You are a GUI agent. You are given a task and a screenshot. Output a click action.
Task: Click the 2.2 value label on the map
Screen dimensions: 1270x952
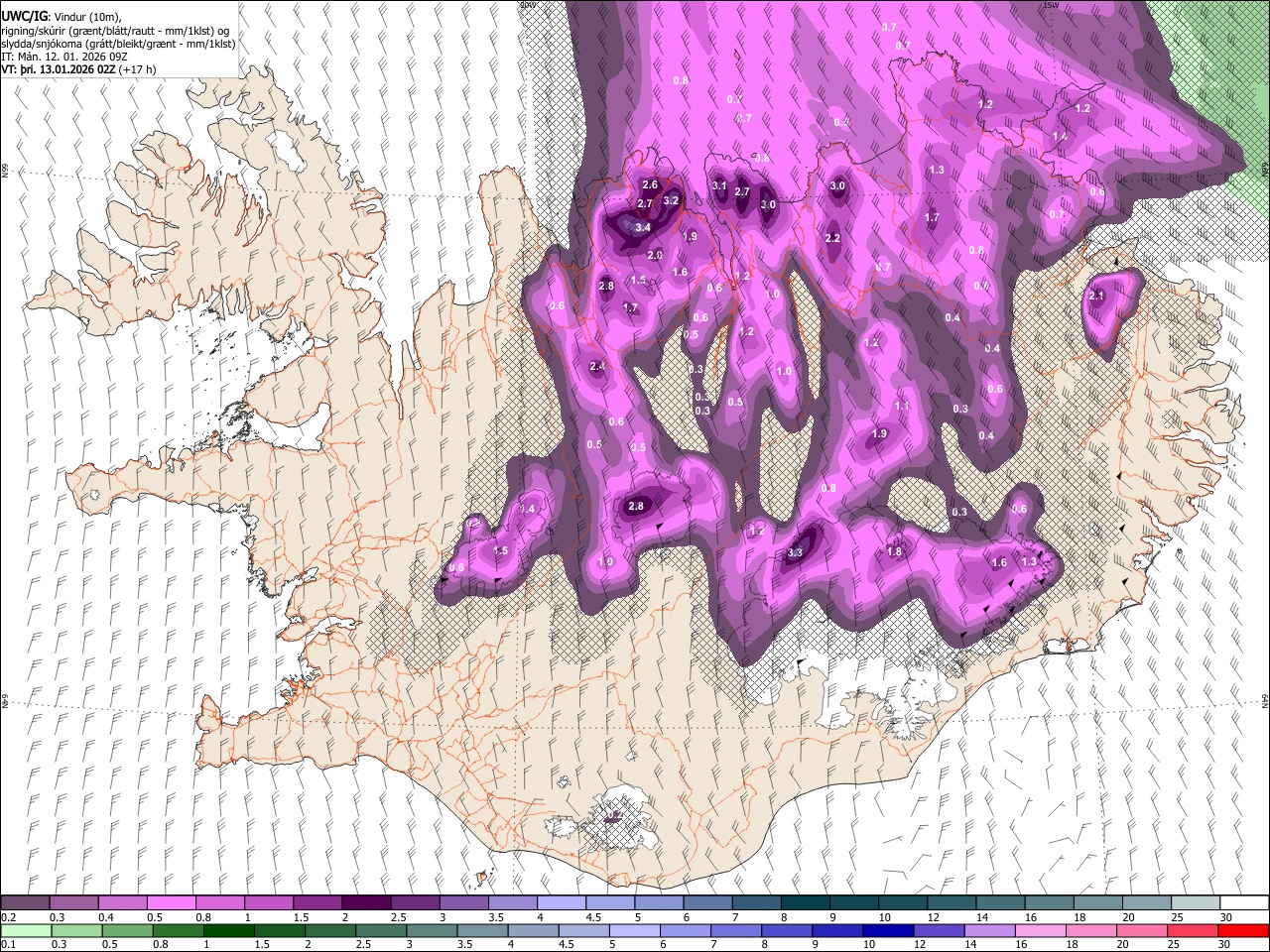[x=832, y=238]
